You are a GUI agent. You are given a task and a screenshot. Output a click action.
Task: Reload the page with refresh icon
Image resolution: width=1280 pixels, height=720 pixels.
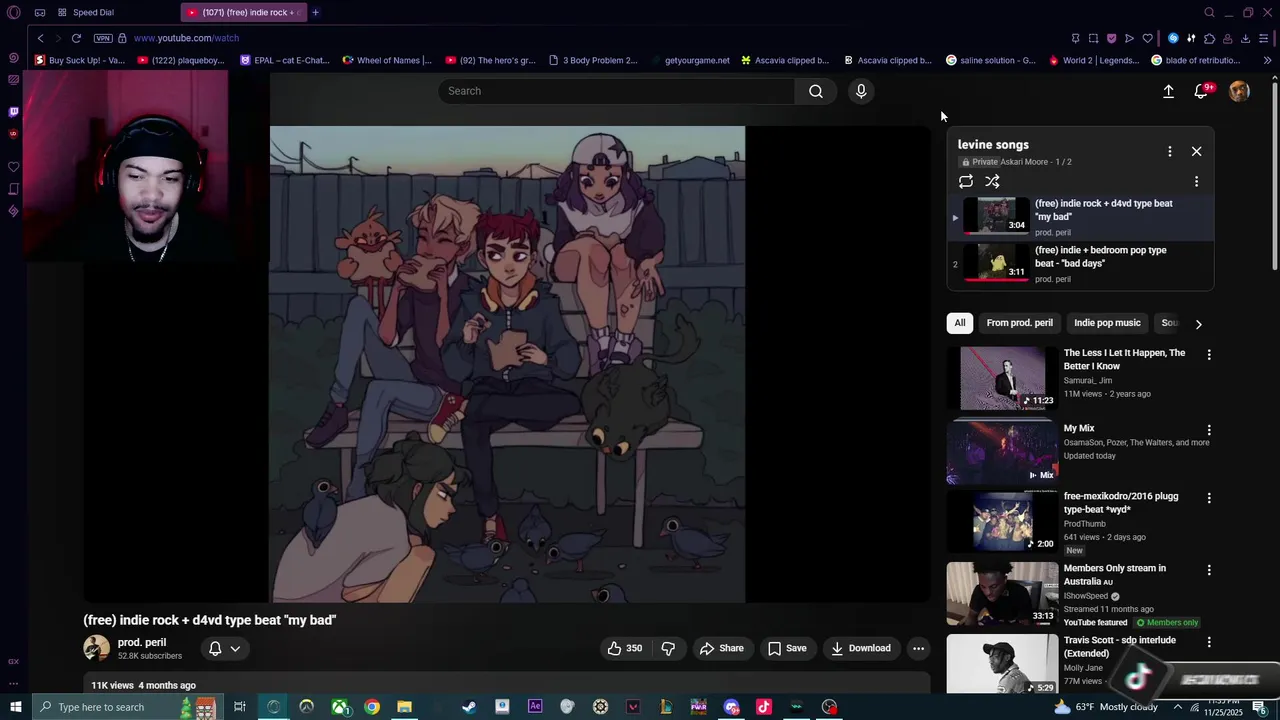(76, 38)
